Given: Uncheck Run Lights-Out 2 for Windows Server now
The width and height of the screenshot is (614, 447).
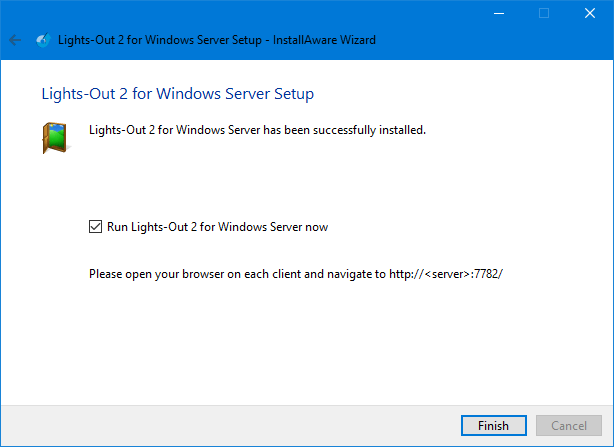Looking at the screenshot, I should click(x=95, y=227).
